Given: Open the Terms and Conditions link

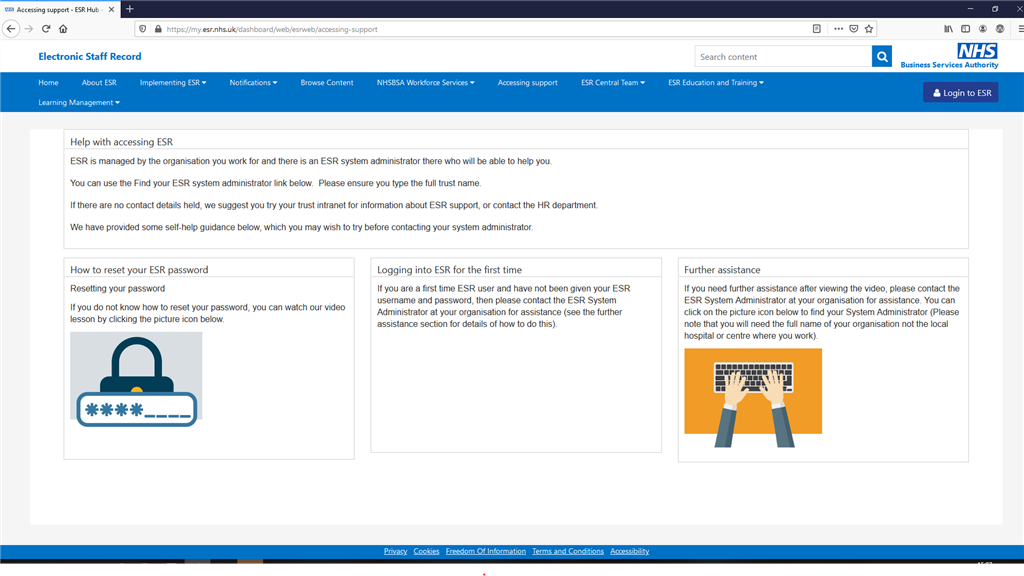Looking at the screenshot, I should (568, 551).
